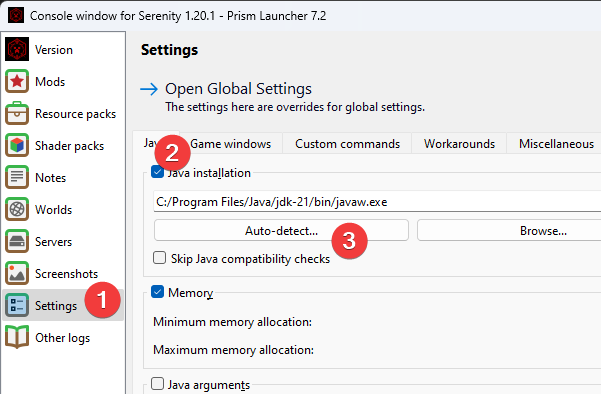Select the Worlds sidebar label

(54, 210)
